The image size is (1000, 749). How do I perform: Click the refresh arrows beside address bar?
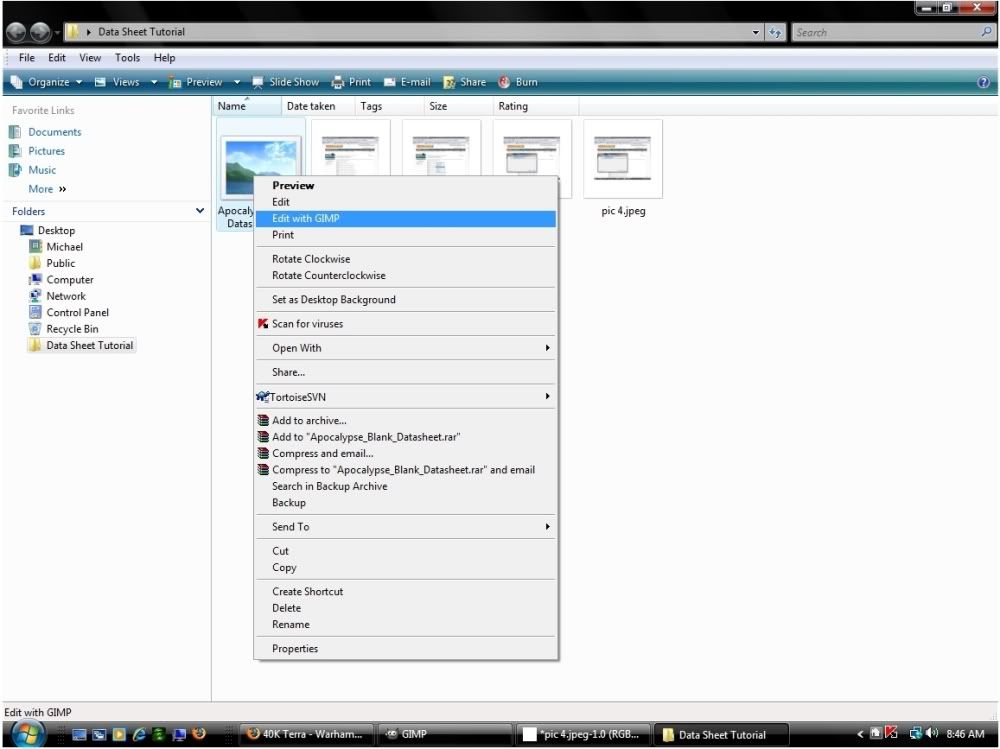pos(776,33)
